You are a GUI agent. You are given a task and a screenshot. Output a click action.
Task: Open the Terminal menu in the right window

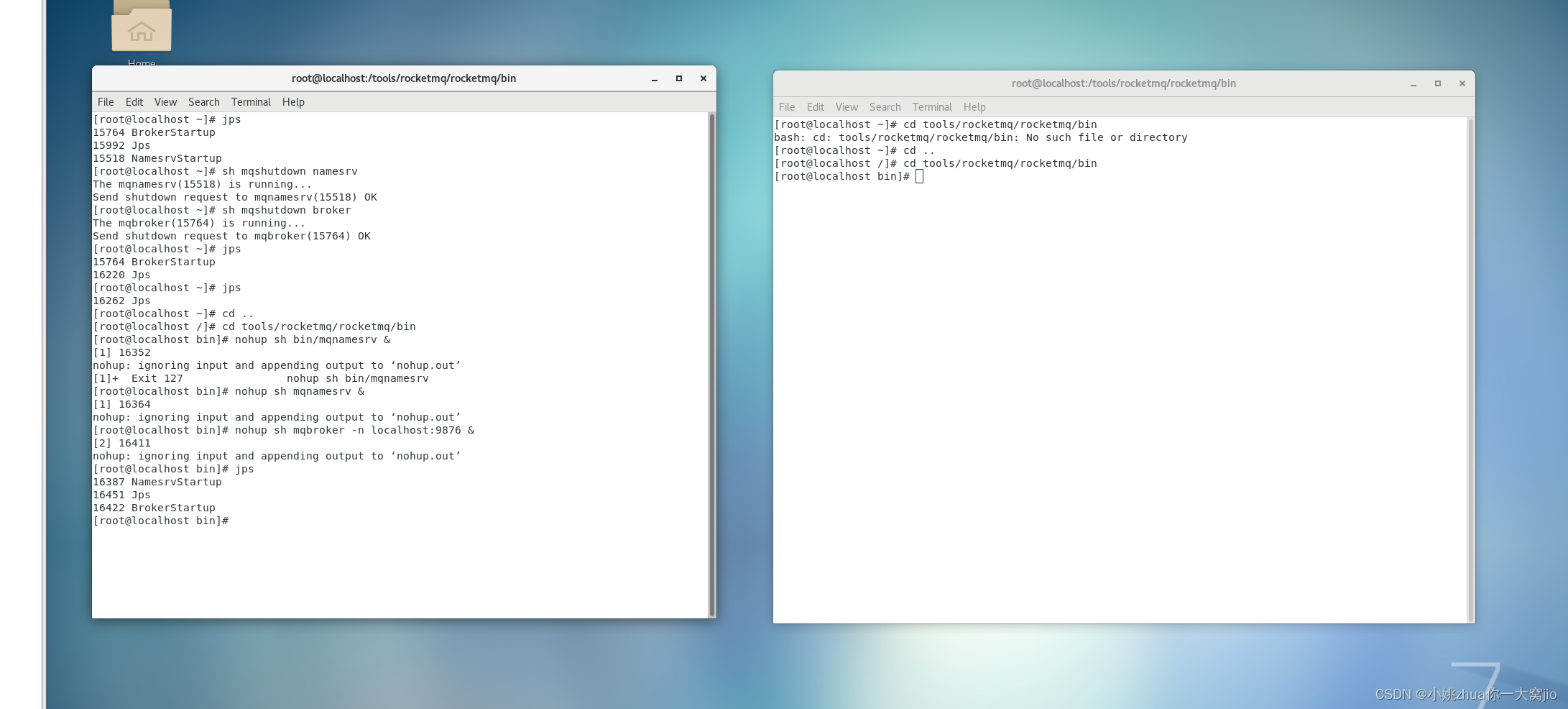coord(931,106)
